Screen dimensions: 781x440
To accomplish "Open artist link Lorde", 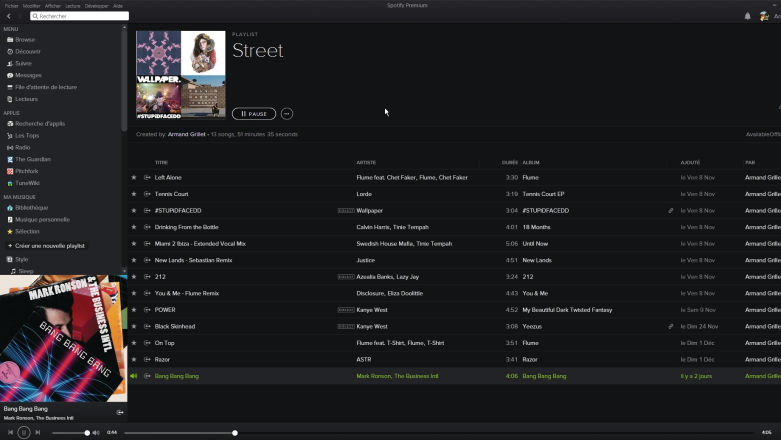I will pyautogui.click(x=364, y=194).
